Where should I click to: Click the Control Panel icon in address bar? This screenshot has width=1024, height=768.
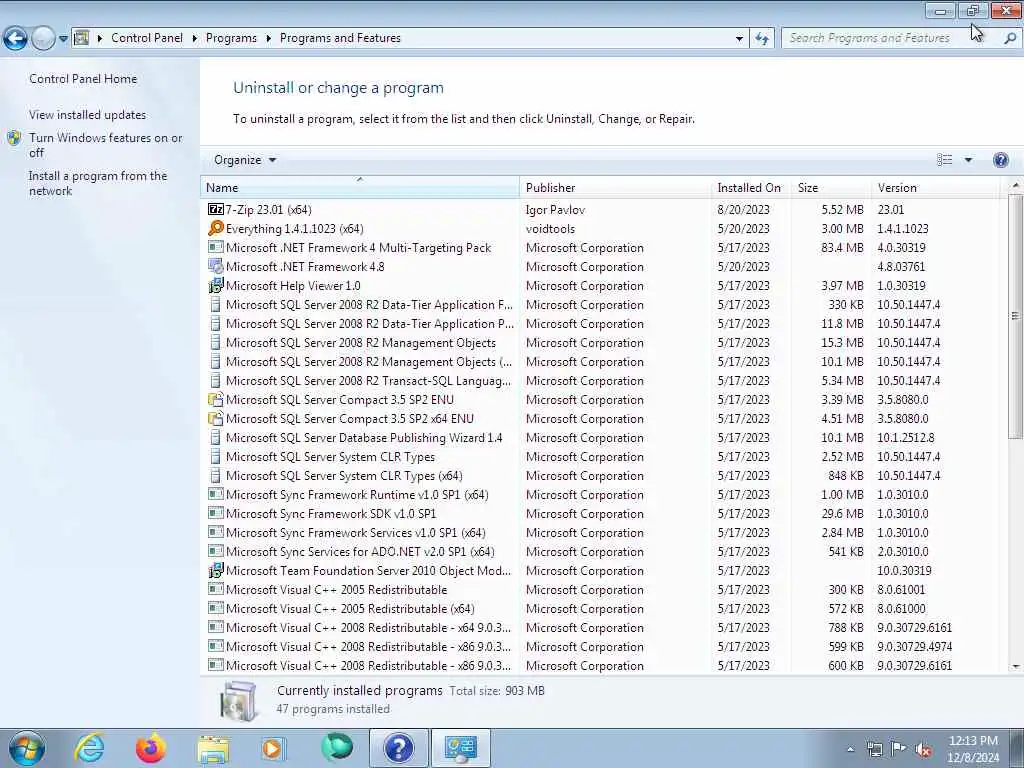[x=82, y=38]
